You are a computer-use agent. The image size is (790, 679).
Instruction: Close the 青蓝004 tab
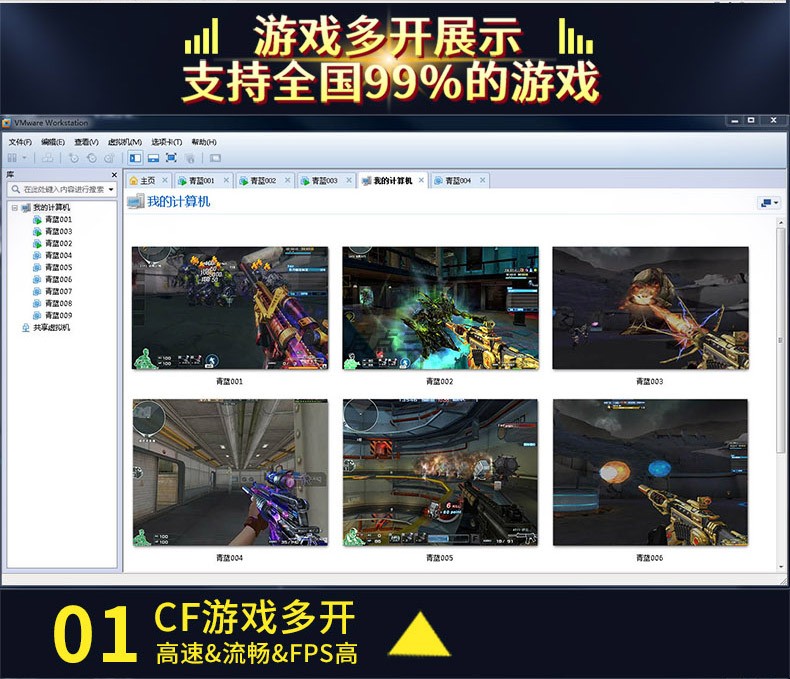point(483,180)
